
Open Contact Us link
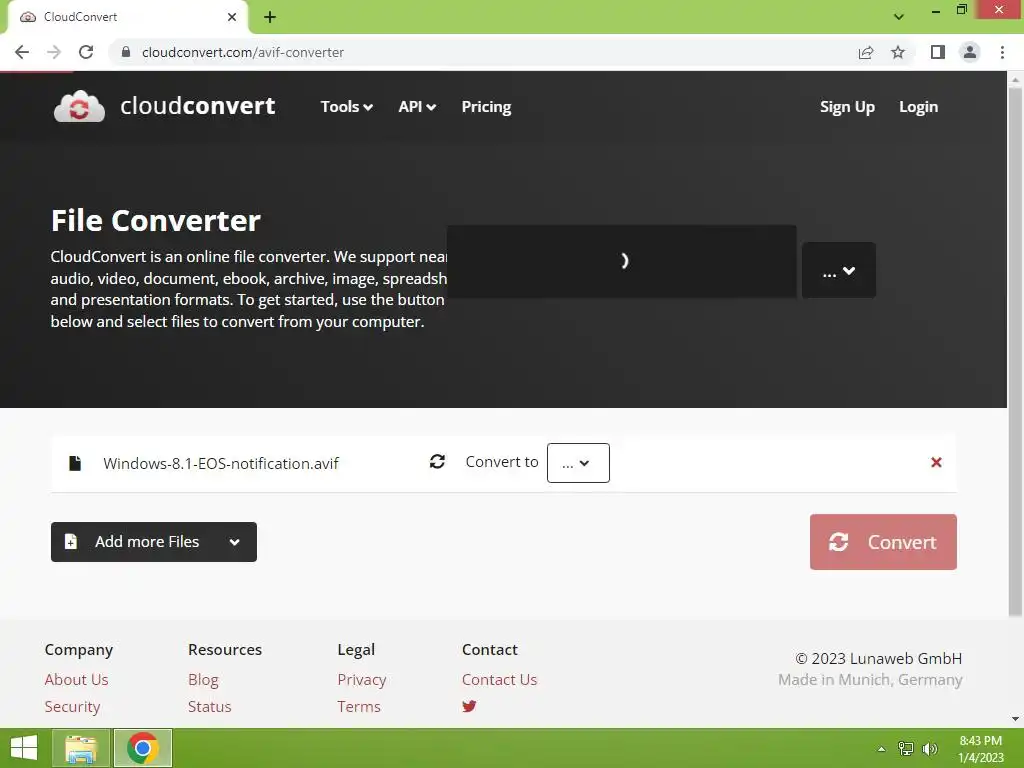click(500, 679)
